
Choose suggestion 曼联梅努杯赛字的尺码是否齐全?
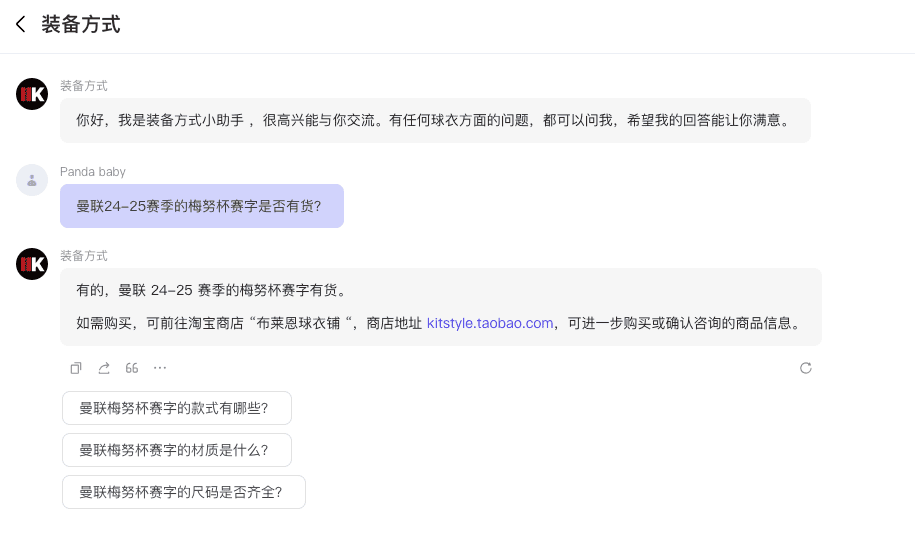point(183,492)
